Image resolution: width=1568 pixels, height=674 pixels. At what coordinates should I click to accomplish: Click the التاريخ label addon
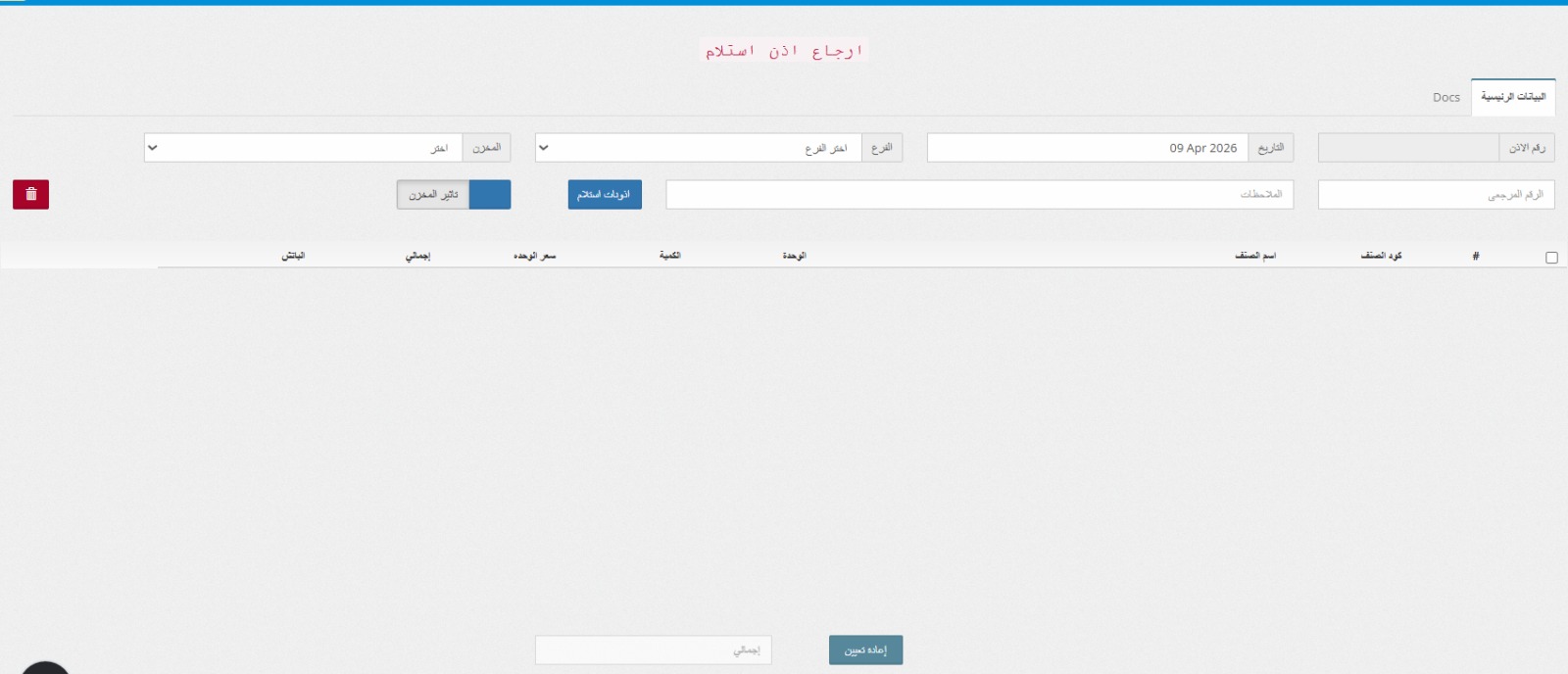[x=1271, y=148]
